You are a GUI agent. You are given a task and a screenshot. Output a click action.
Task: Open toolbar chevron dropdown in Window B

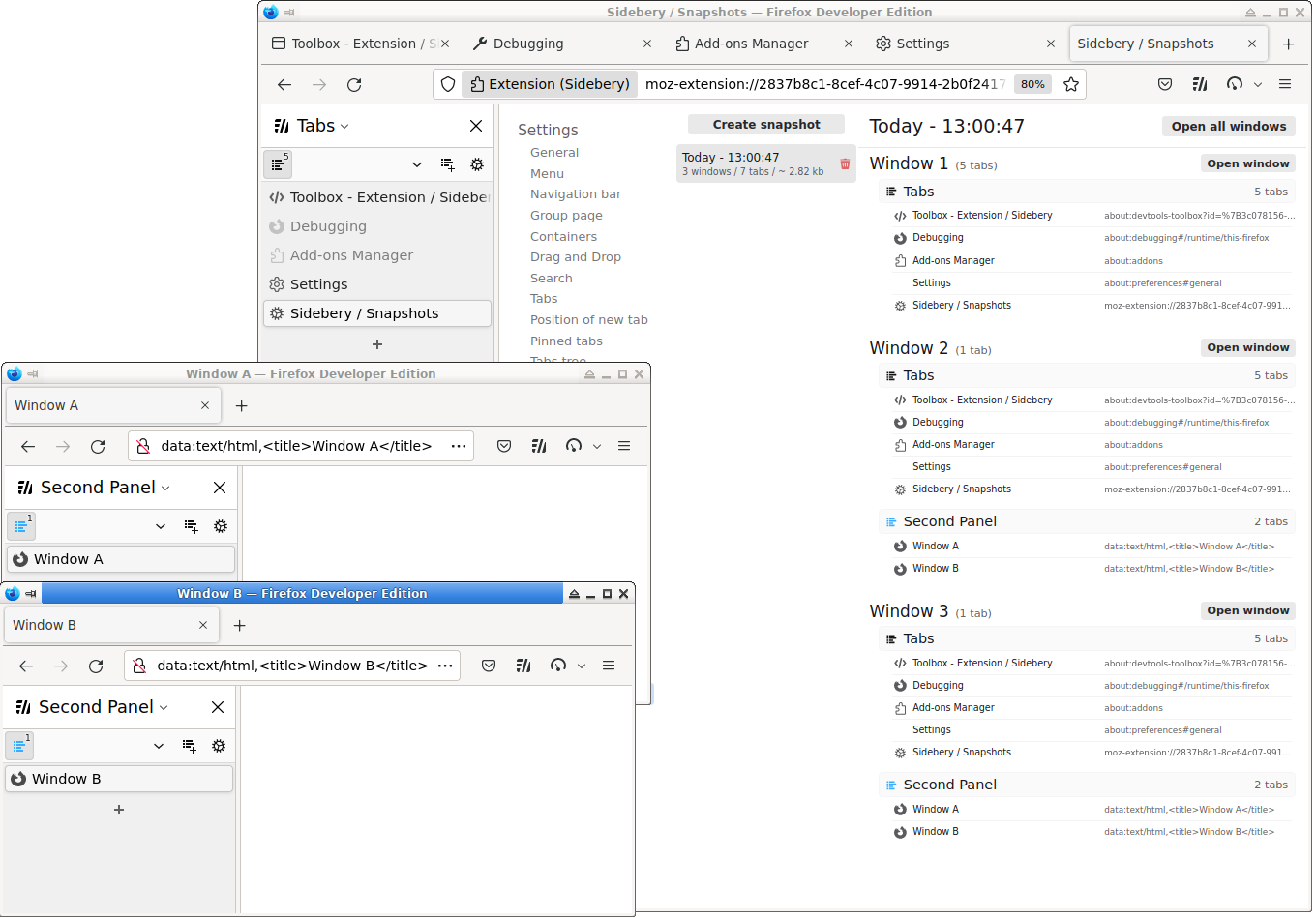[582, 666]
